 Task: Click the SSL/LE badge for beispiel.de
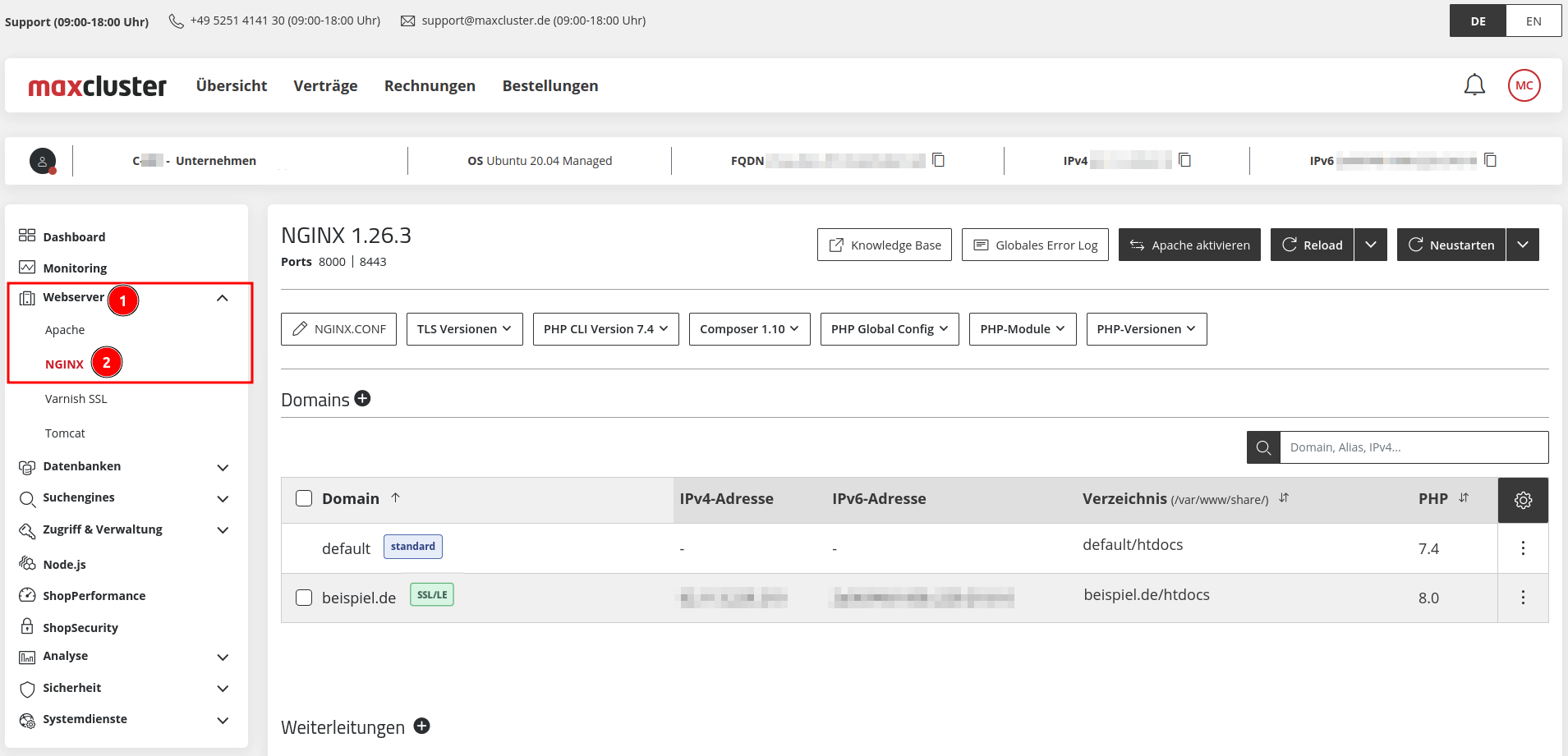pos(432,595)
